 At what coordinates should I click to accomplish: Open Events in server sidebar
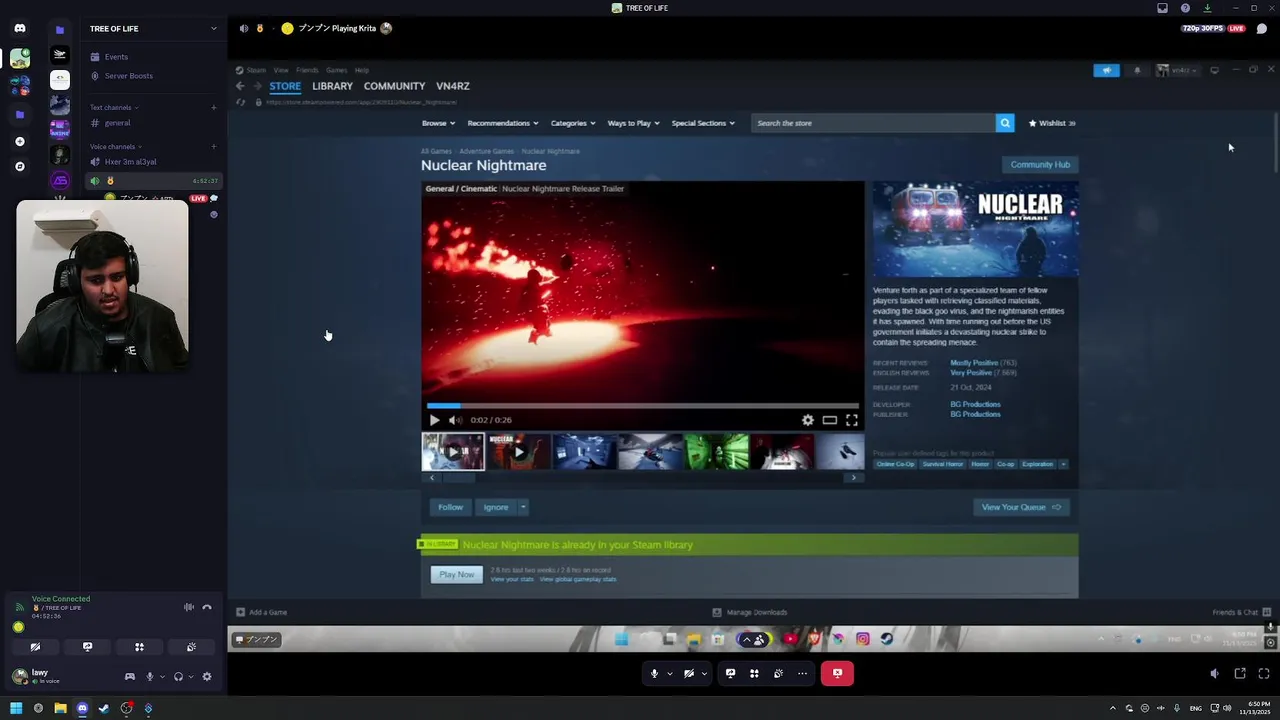(x=116, y=57)
